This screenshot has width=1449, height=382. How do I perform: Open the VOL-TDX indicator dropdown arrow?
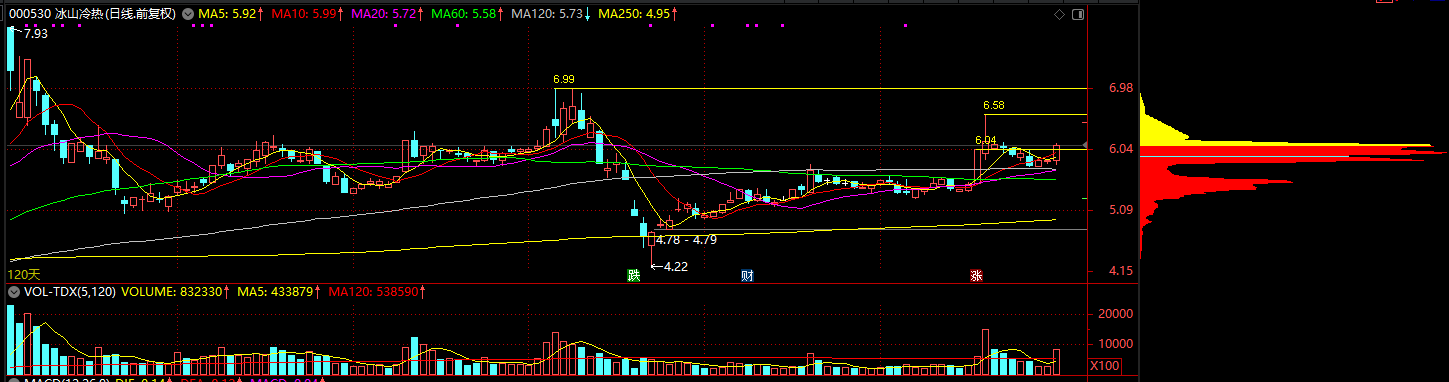tap(13, 292)
